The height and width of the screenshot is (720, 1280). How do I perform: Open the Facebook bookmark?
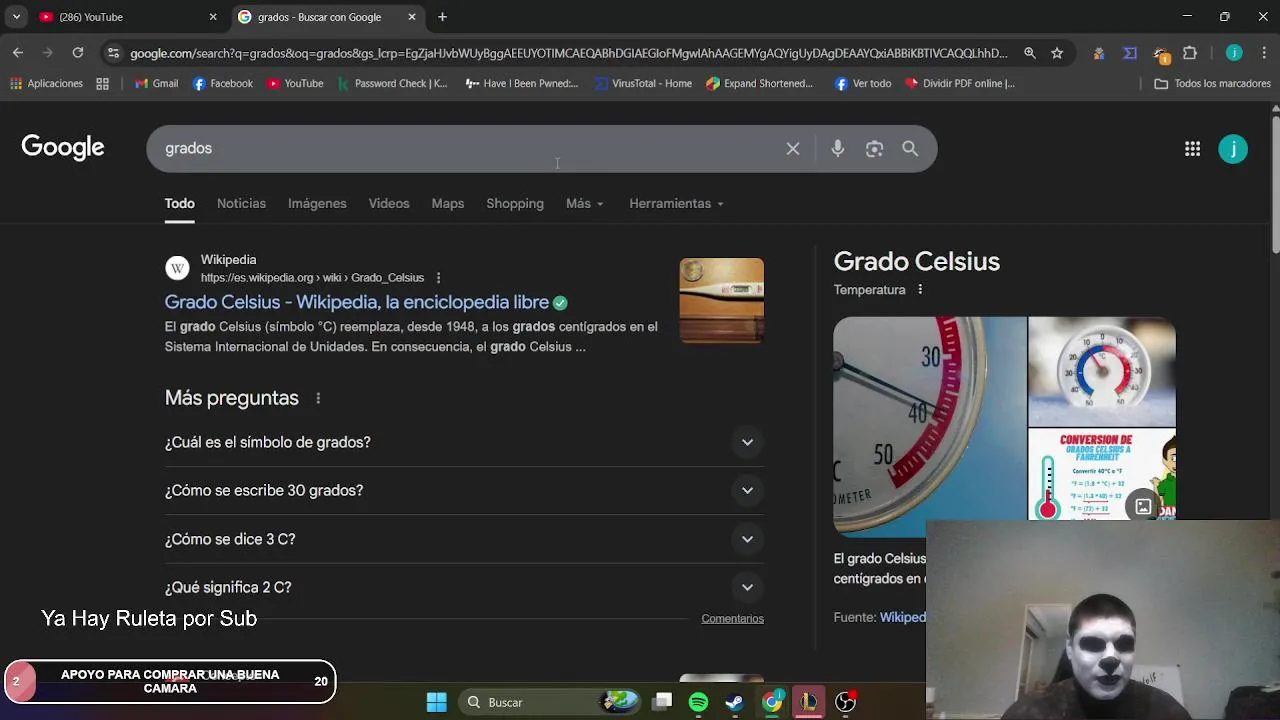coord(222,84)
